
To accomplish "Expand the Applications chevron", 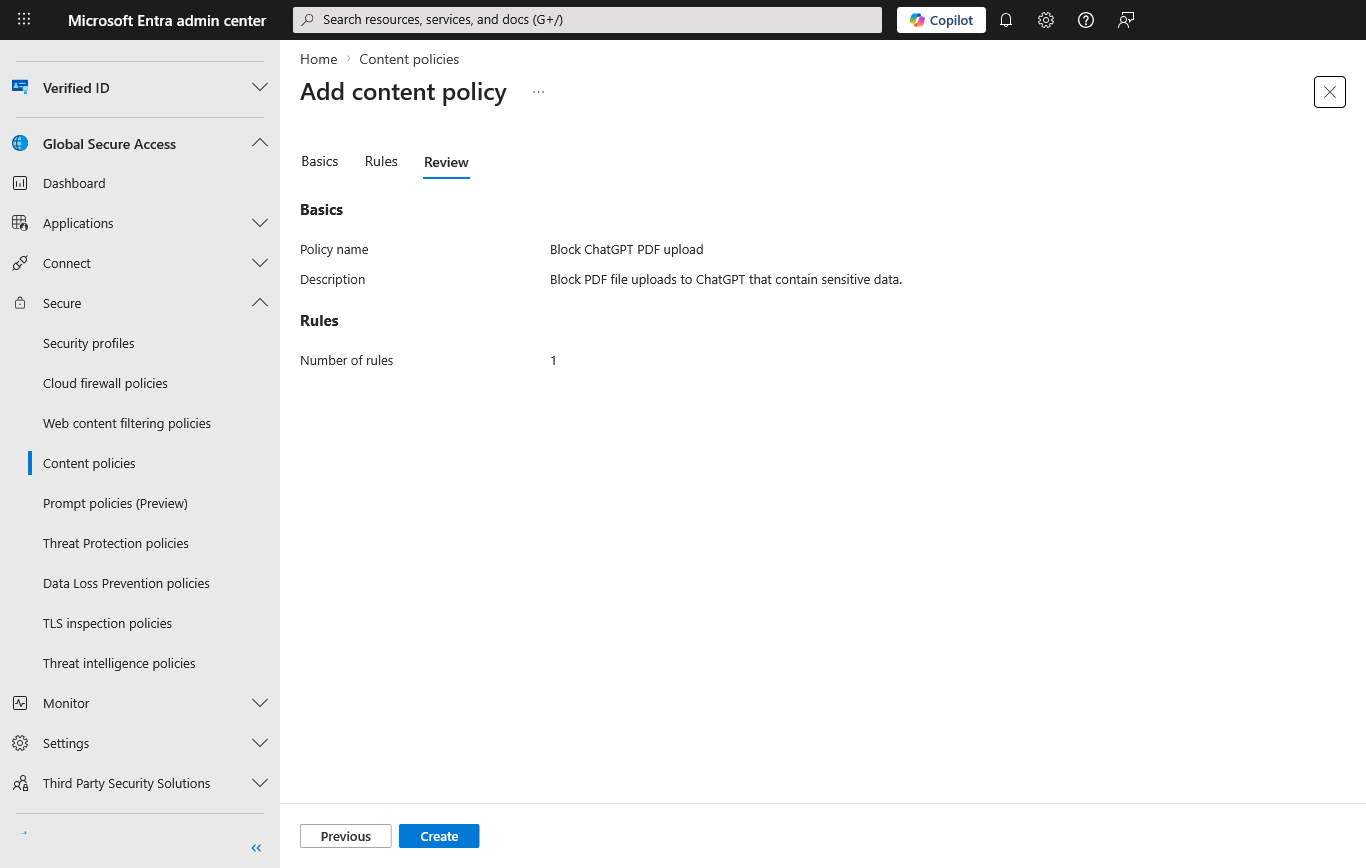I will 260,223.
